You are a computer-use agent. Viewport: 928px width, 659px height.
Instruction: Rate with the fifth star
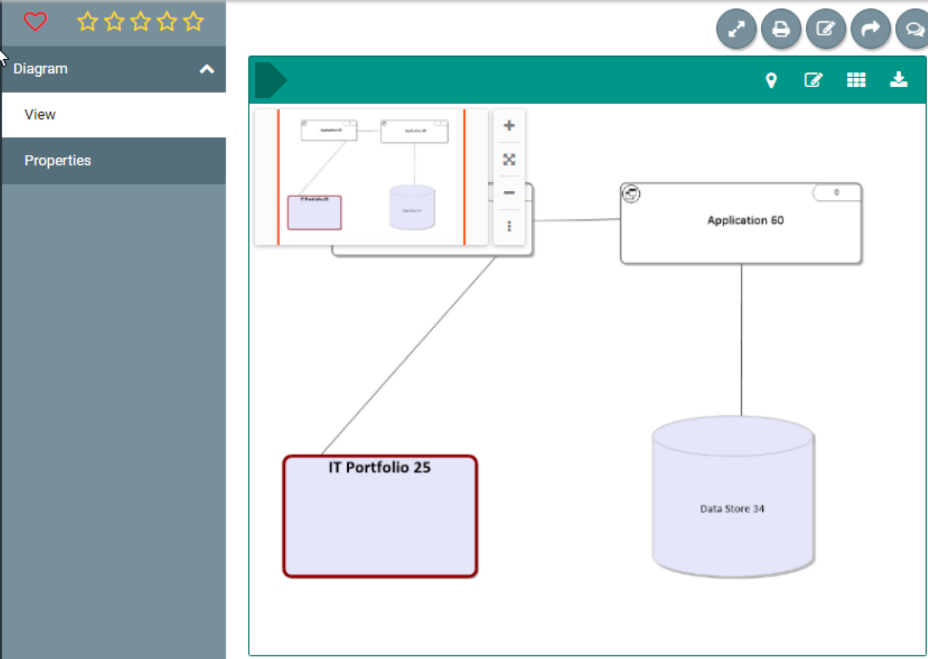(x=194, y=21)
